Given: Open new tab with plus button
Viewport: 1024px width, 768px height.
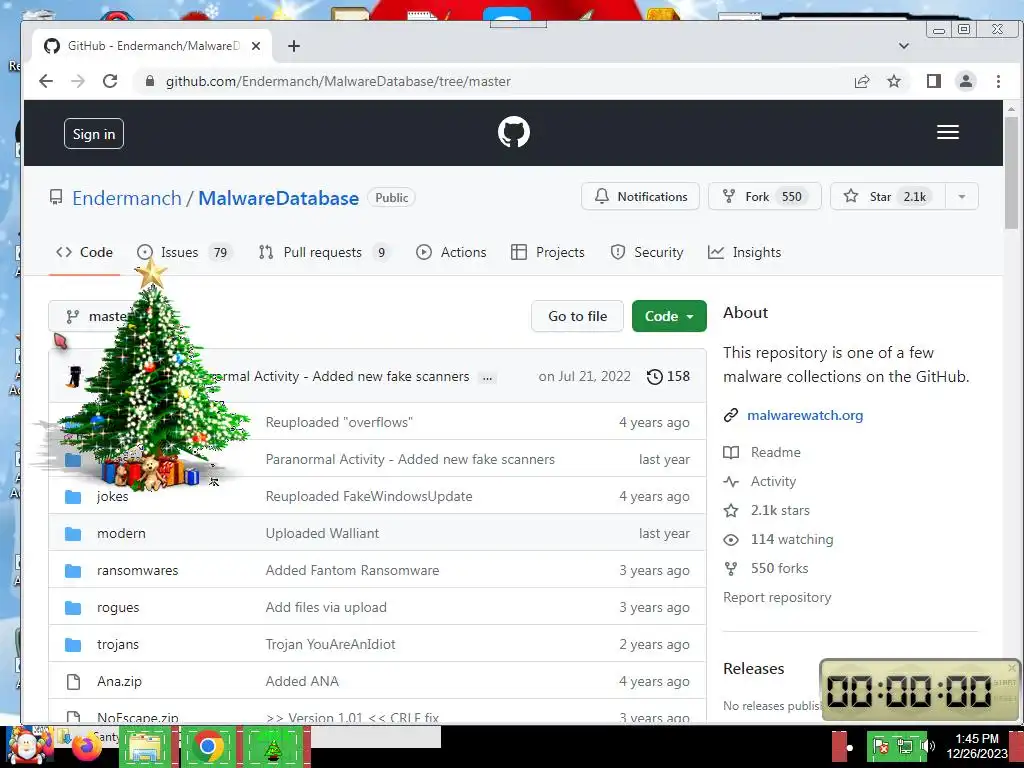Looking at the screenshot, I should 294,46.
